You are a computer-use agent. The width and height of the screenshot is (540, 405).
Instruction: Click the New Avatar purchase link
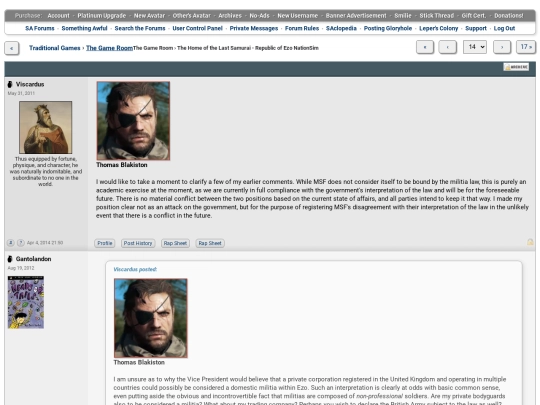(x=149, y=15)
